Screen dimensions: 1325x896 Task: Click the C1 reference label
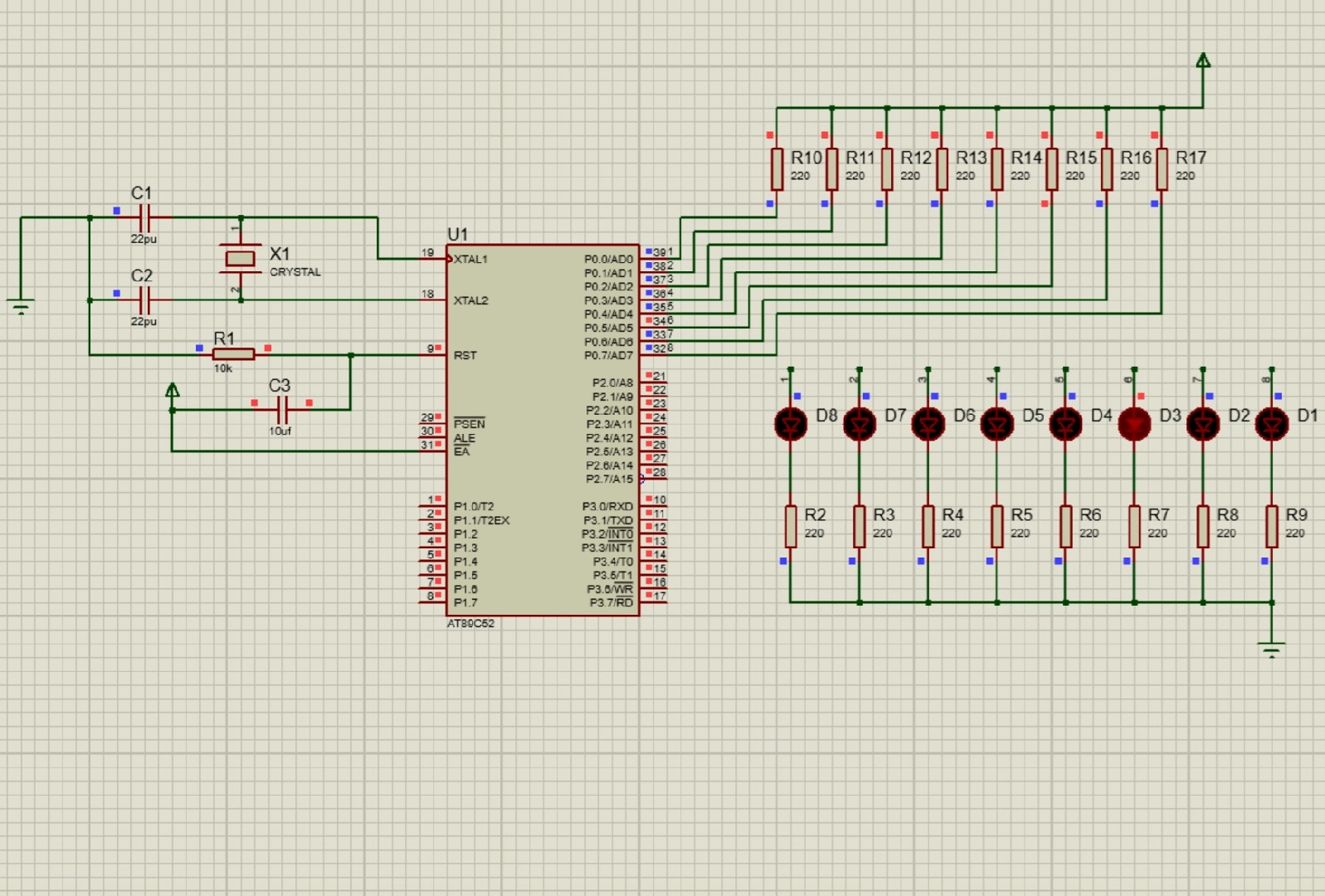142,193
